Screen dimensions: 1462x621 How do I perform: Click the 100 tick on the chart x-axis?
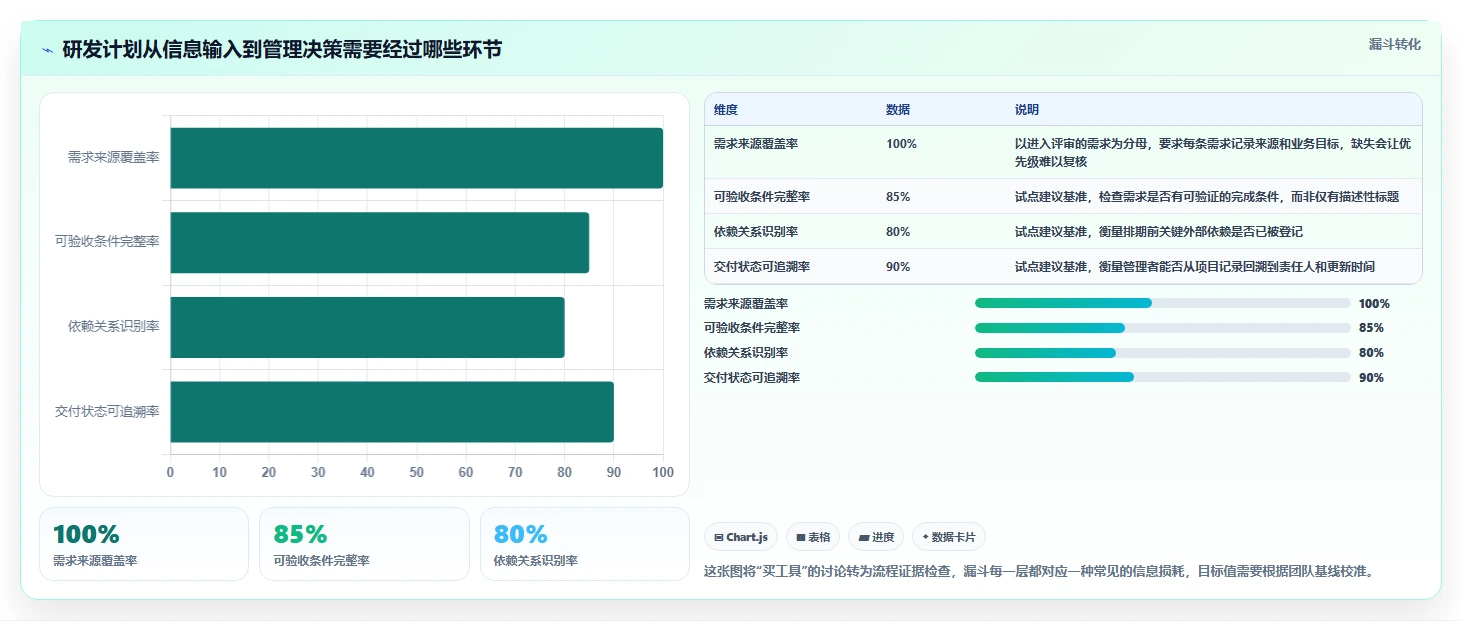(663, 472)
